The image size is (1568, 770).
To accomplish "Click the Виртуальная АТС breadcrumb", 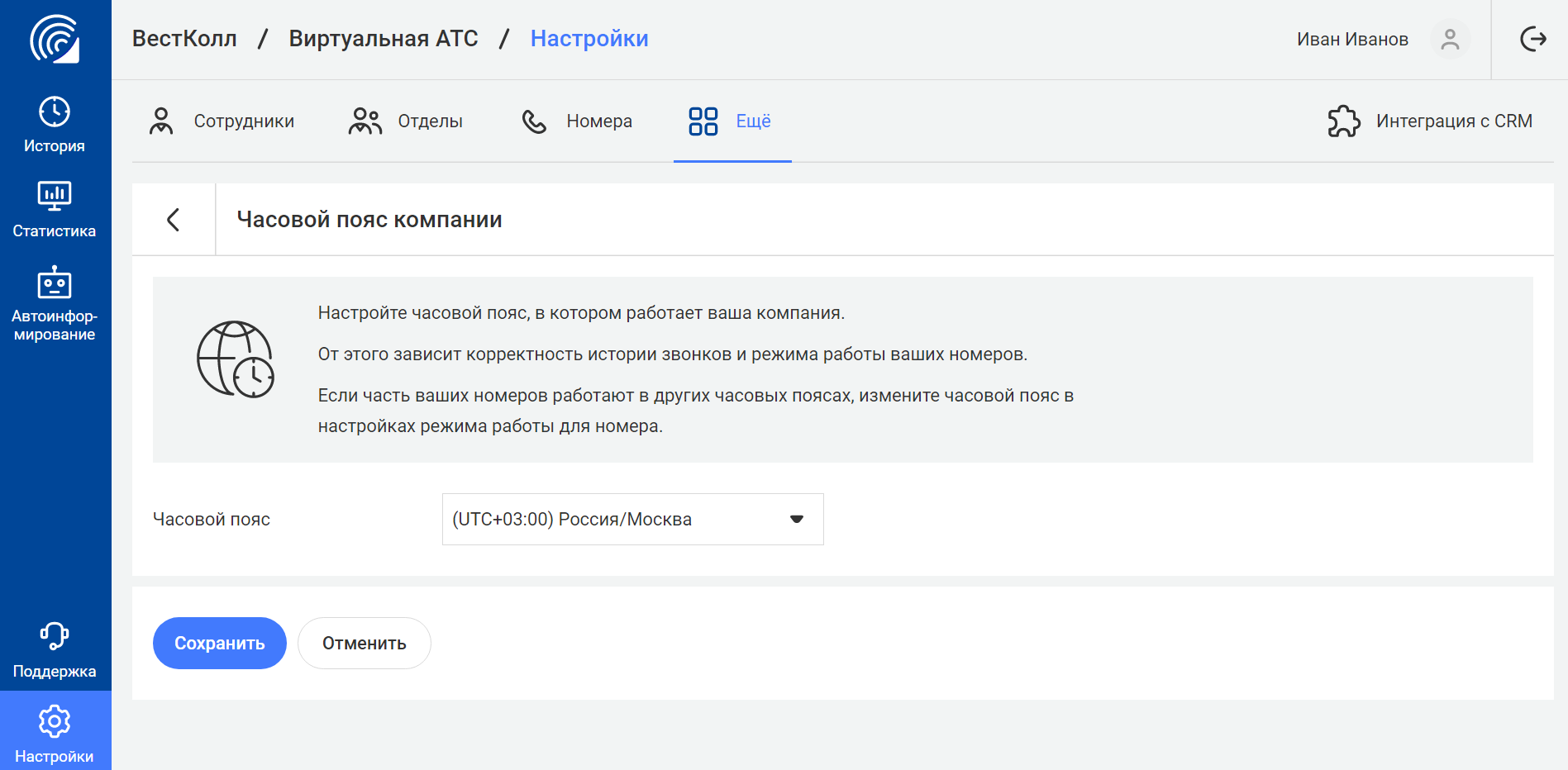I will pyautogui.click(x=384, y=39).
